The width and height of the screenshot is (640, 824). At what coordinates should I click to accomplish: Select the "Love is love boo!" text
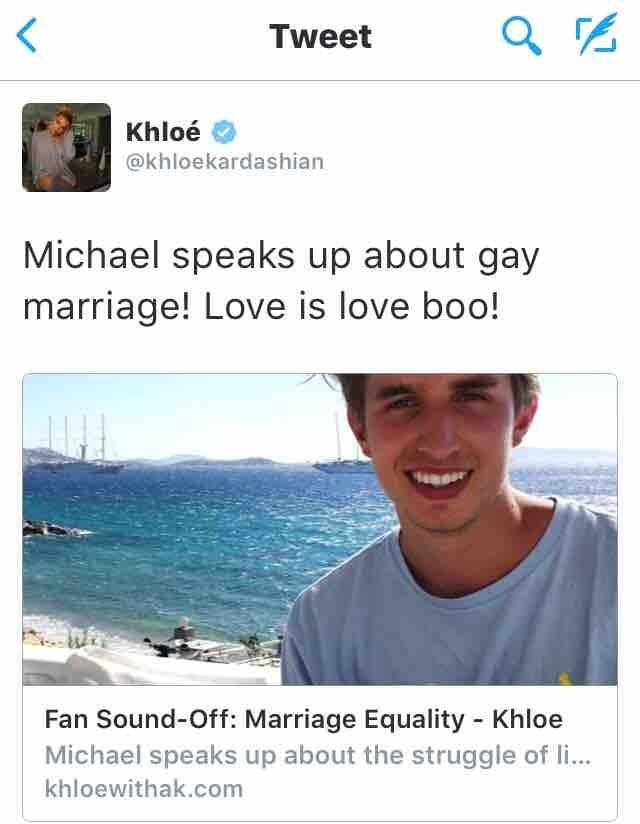[352, 306]
